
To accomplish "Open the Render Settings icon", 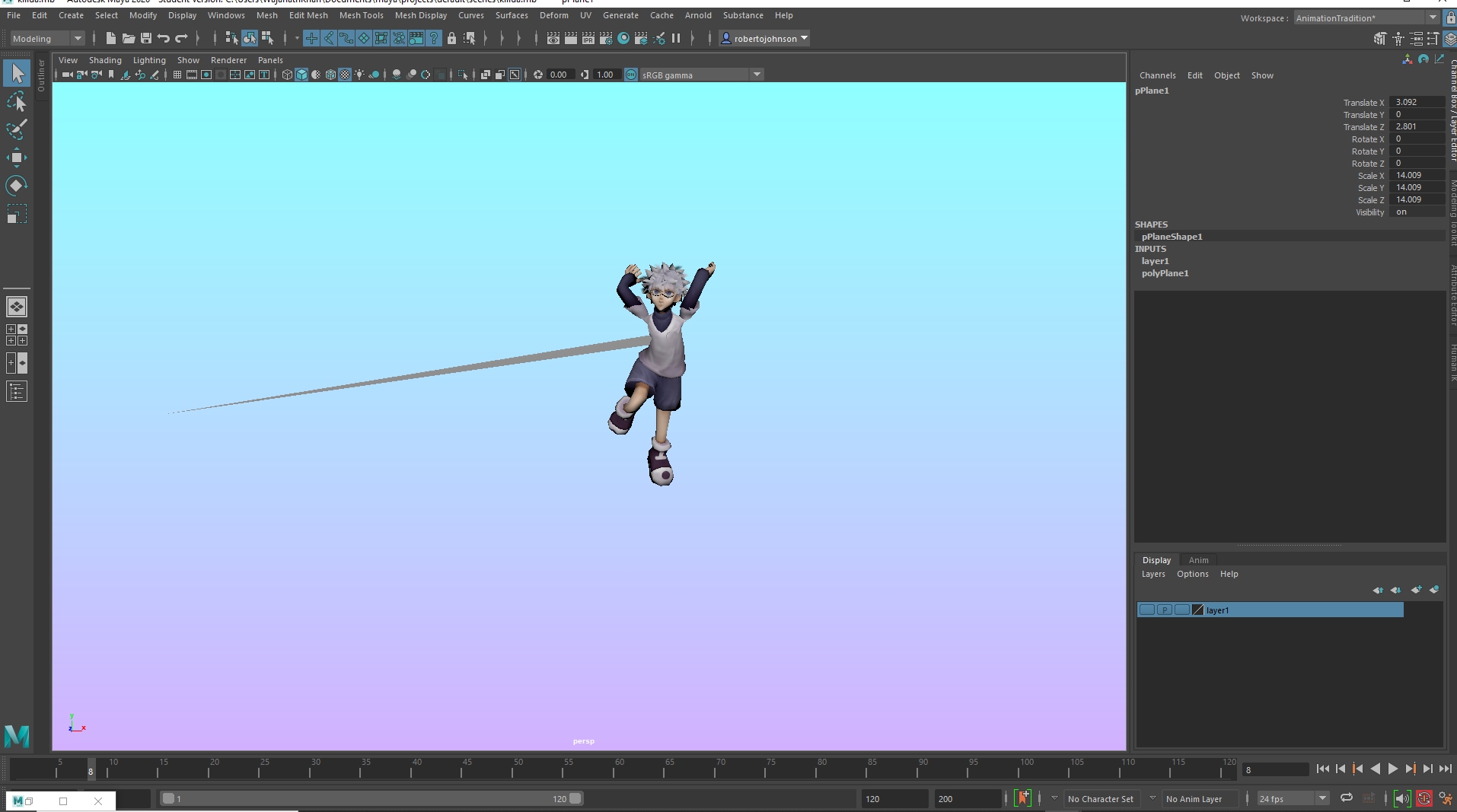I will (x=606, y=38).
